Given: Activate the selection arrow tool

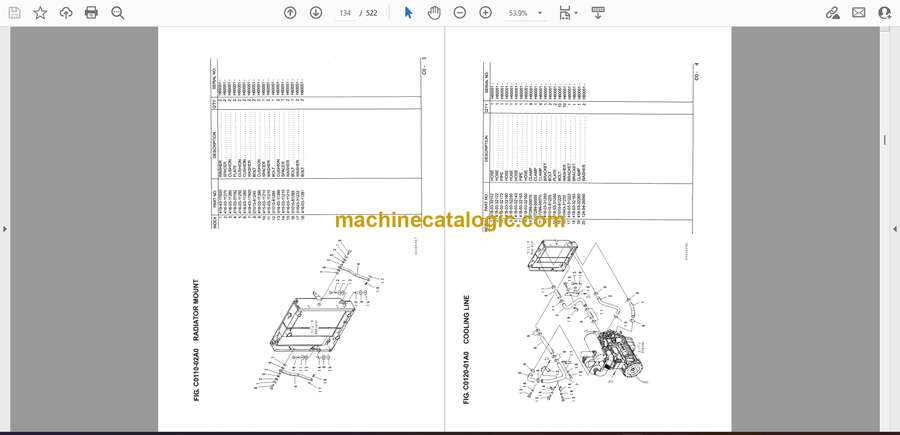Looking at the screenshot, I should point(408,13).
